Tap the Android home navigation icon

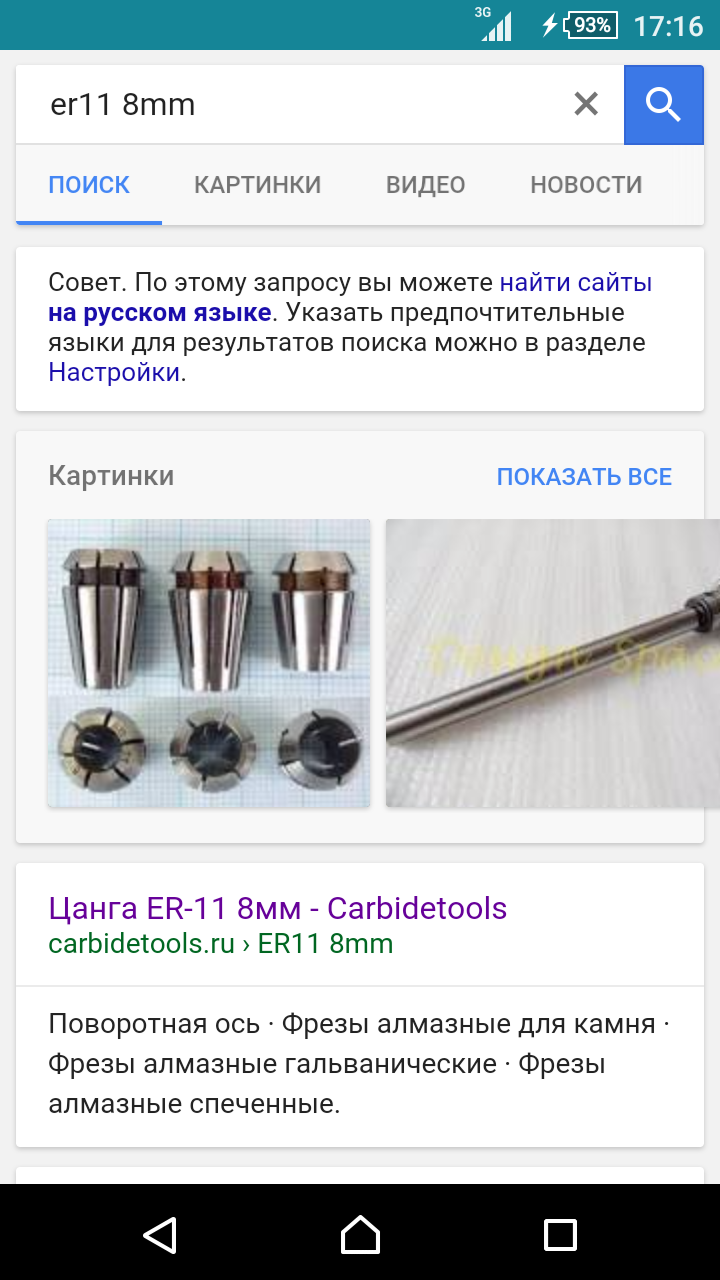point(360,1234)
